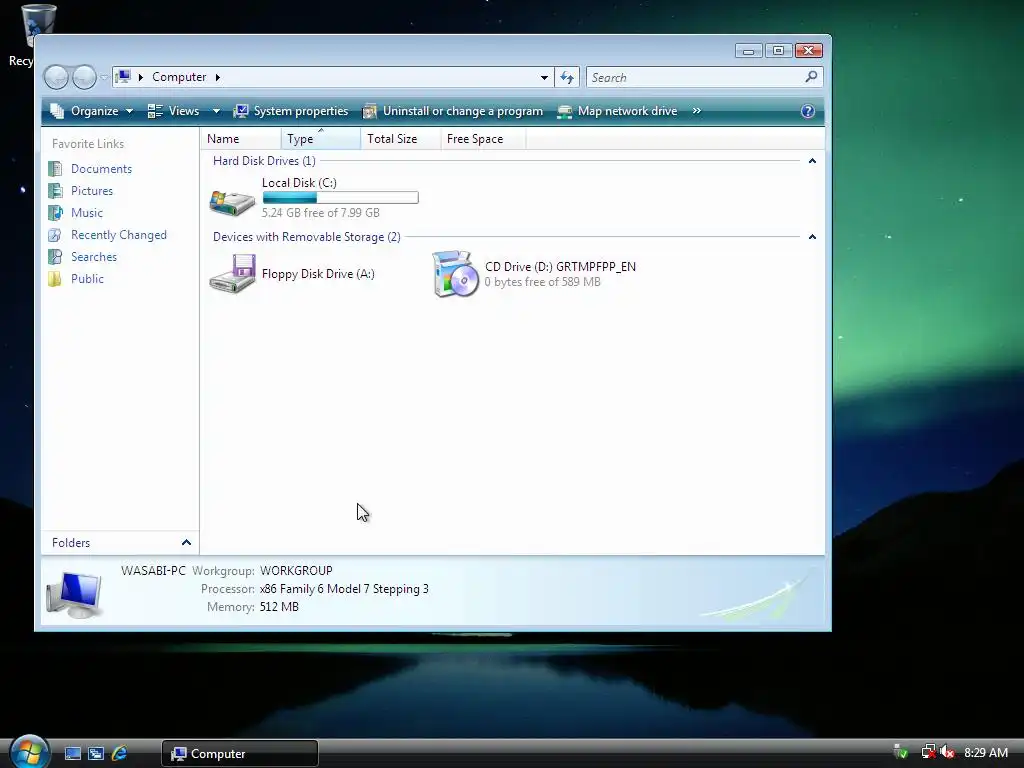The height and width of the screenshot is (768, 1024).
Task: Open the Views dropdown arrow
Action: click(216, 111)
